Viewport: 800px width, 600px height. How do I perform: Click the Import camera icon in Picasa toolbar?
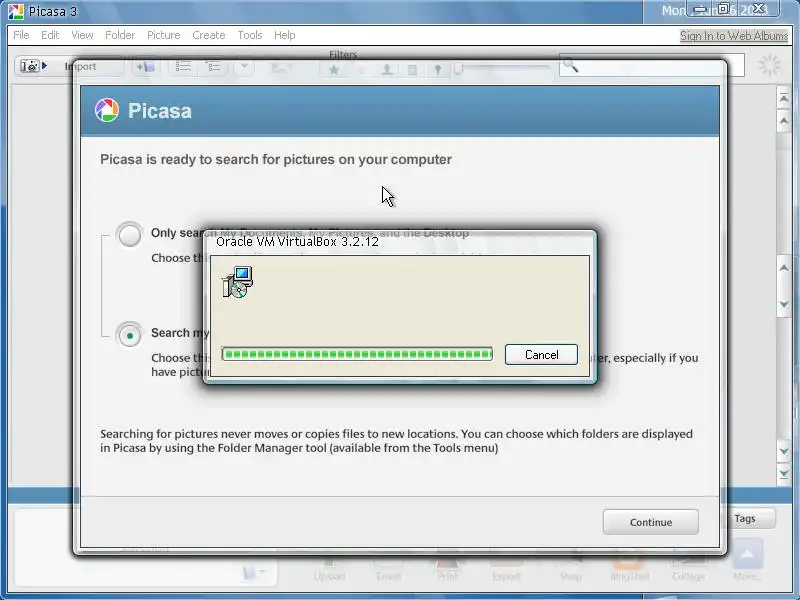[x=33, y=66]
